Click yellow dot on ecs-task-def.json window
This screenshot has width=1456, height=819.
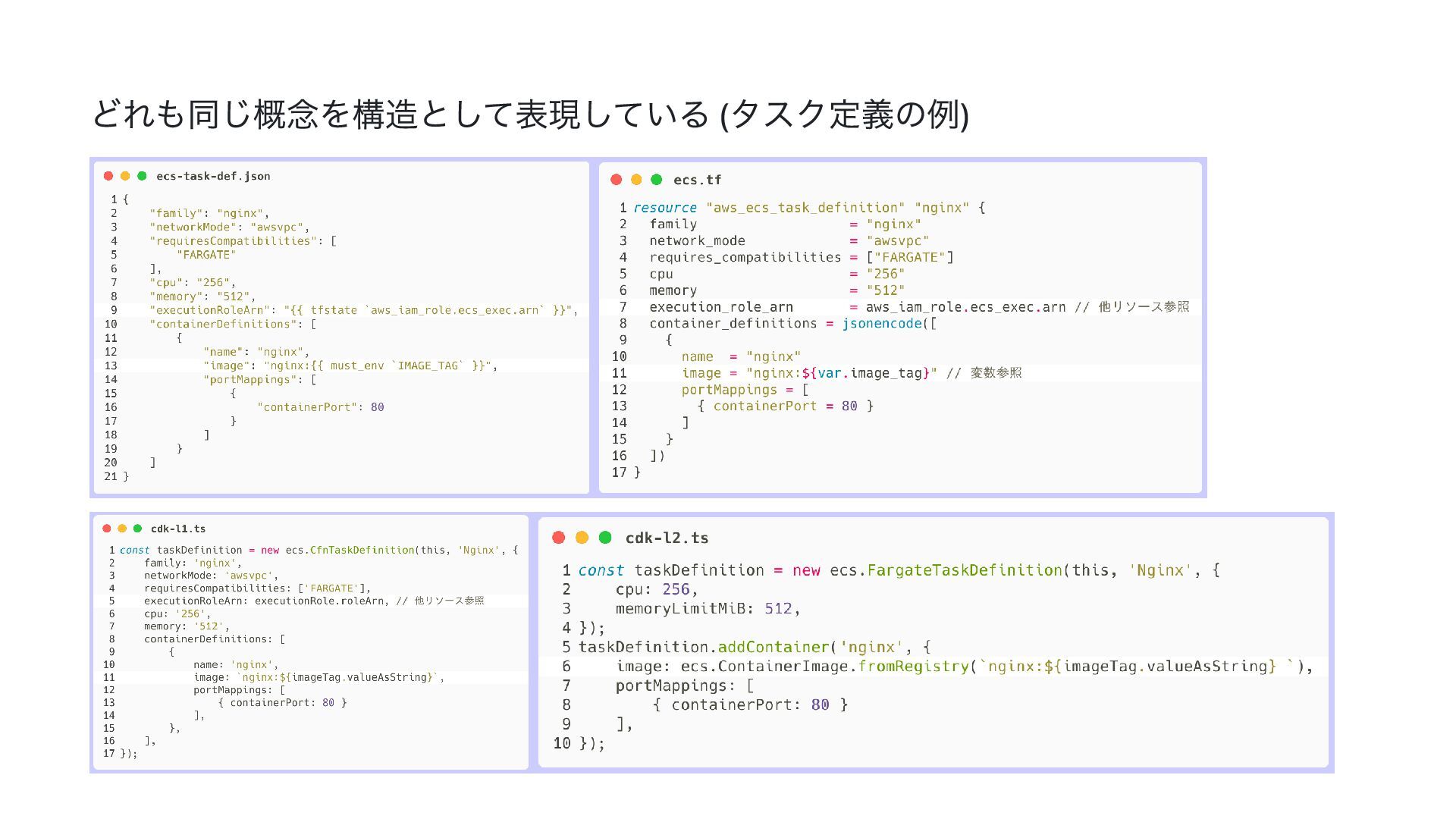tap(125, 176)
